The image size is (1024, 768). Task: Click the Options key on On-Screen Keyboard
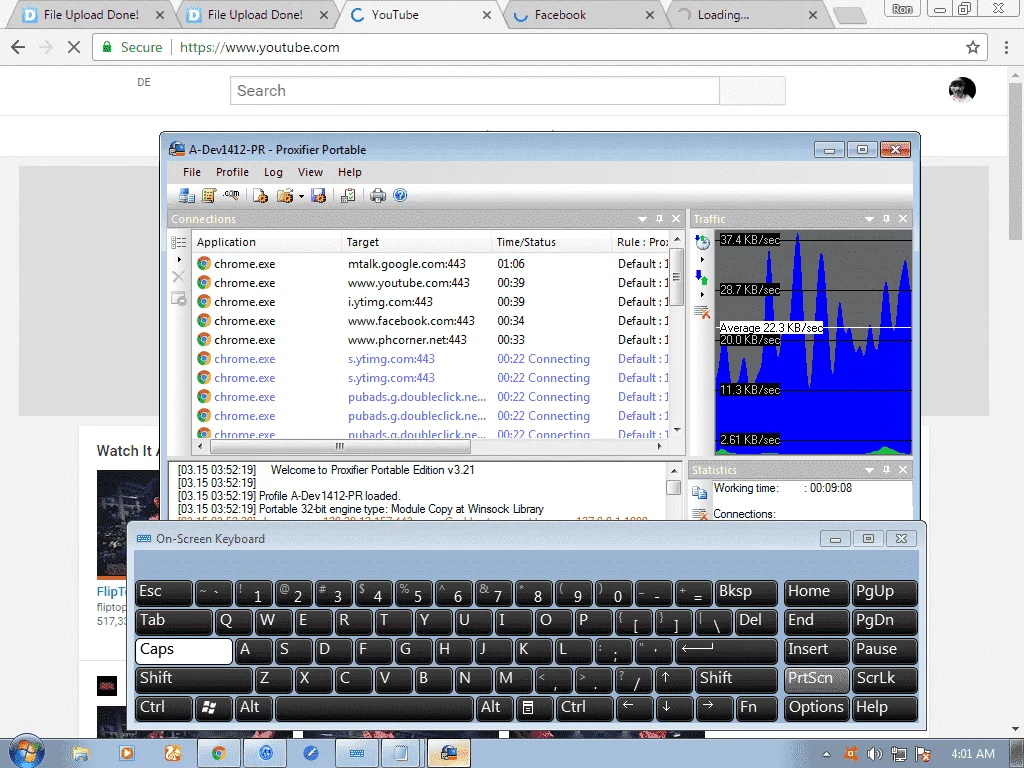point(816,707)
